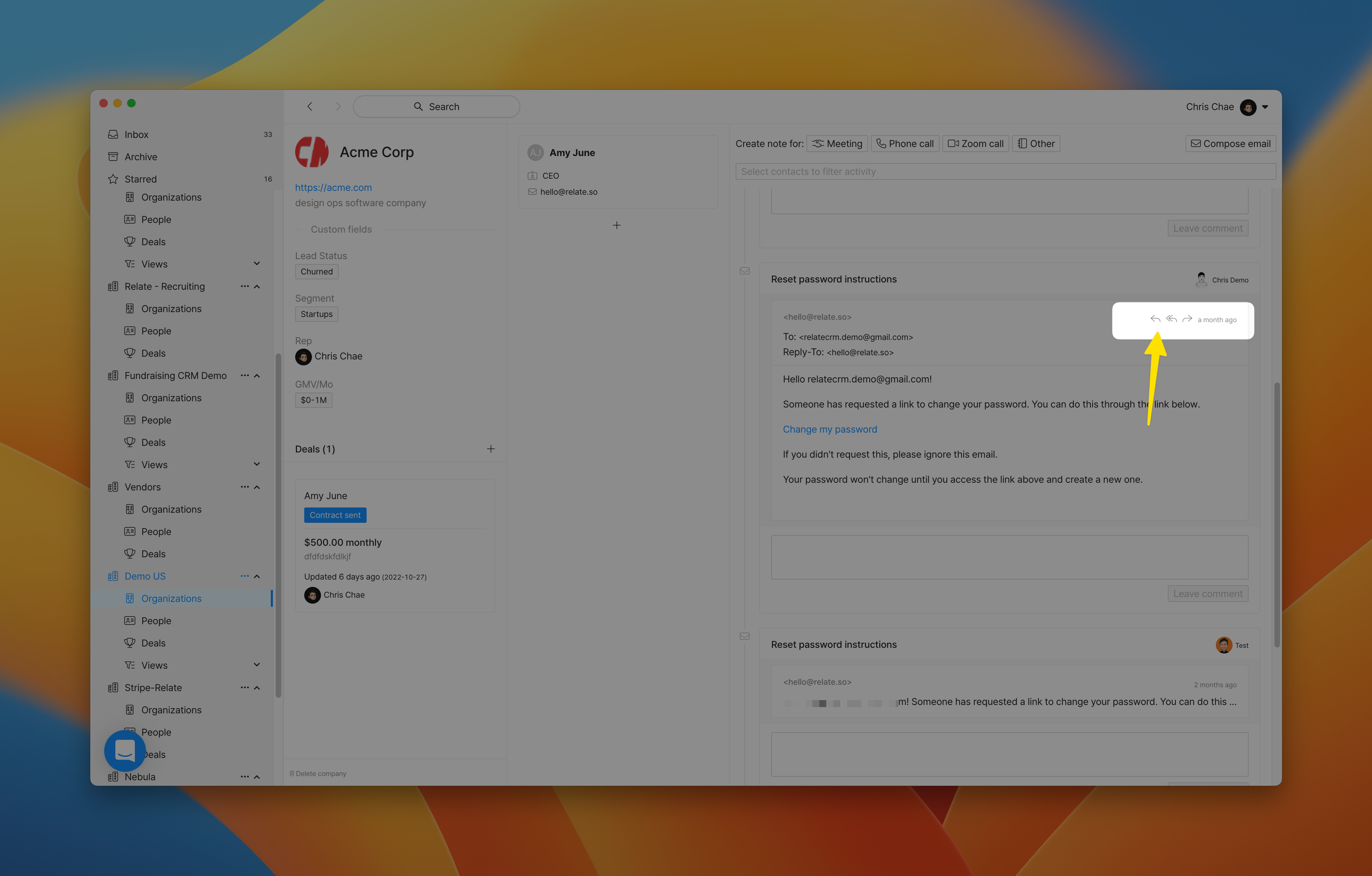Image resolution: width=1372 pixels, height=876 pixels.
Task: Add a deal using the plus icon beside Deals (1)
Action: pyautogui.click(x=491, y=449)
